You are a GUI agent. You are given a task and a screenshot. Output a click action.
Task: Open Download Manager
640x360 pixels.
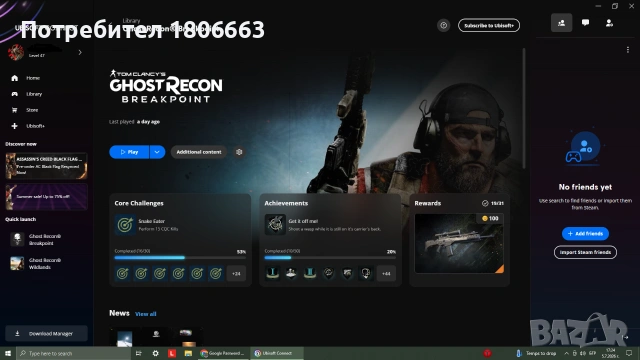47,333
